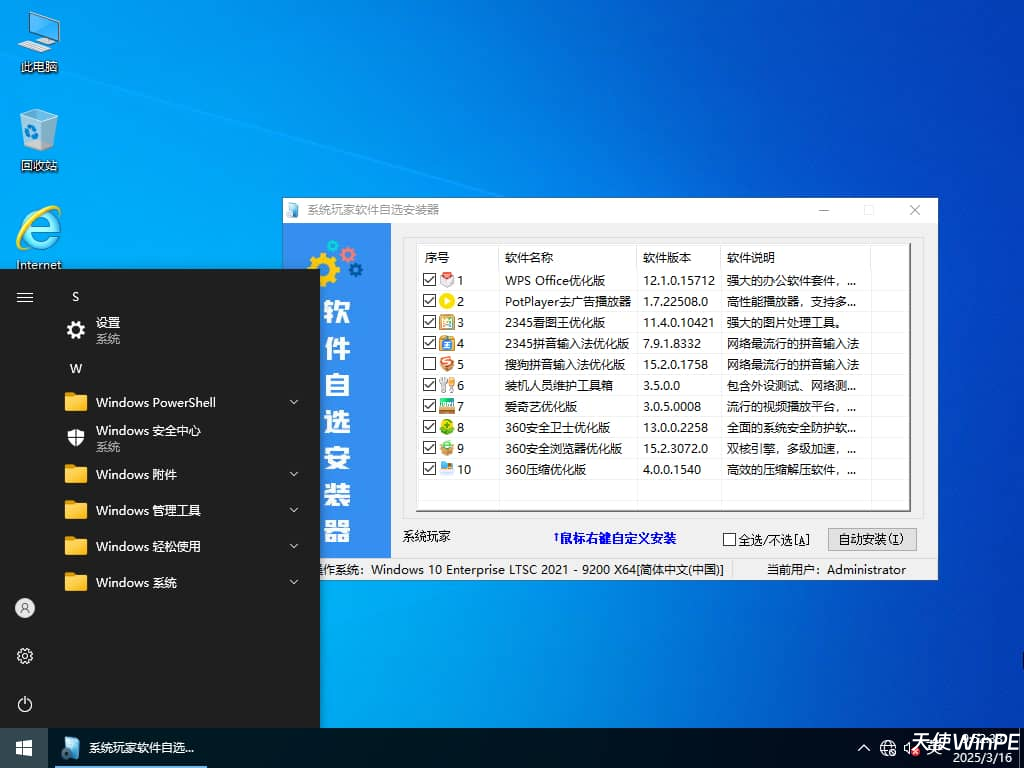Viewport: 1024px width, 768px height.
Task: Click the Windows Start button
Action: click(x=24, y=748)
